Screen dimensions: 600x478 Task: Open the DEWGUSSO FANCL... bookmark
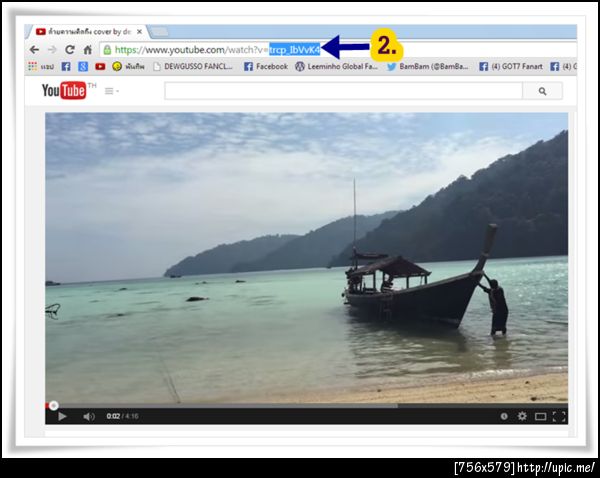coord(193,67)
